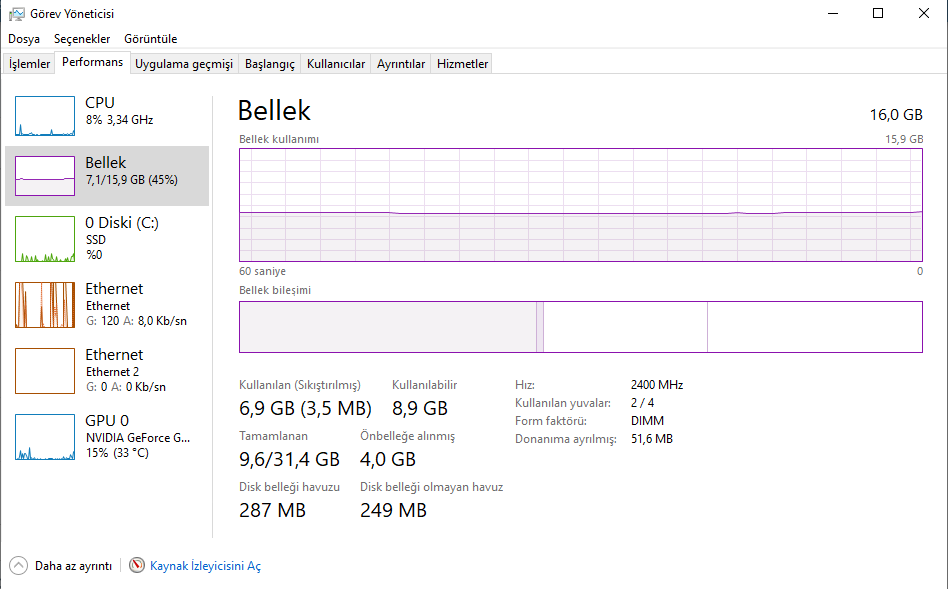This screenshot has height=589, width=948.
Task: Switch to the Uygulama geçmişi tab
Action: coord(184,64)
